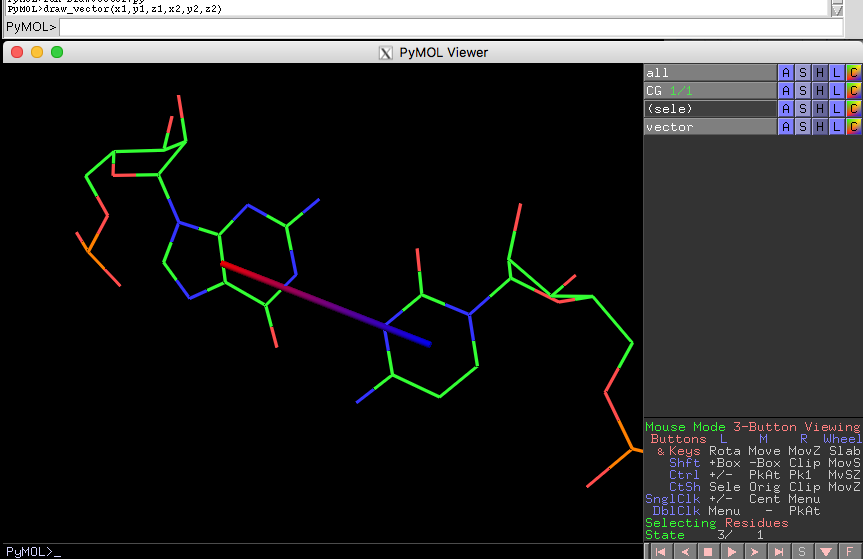Open the Label menu for CG
Viewport: 863px width, 559px height.
(836, 91)
